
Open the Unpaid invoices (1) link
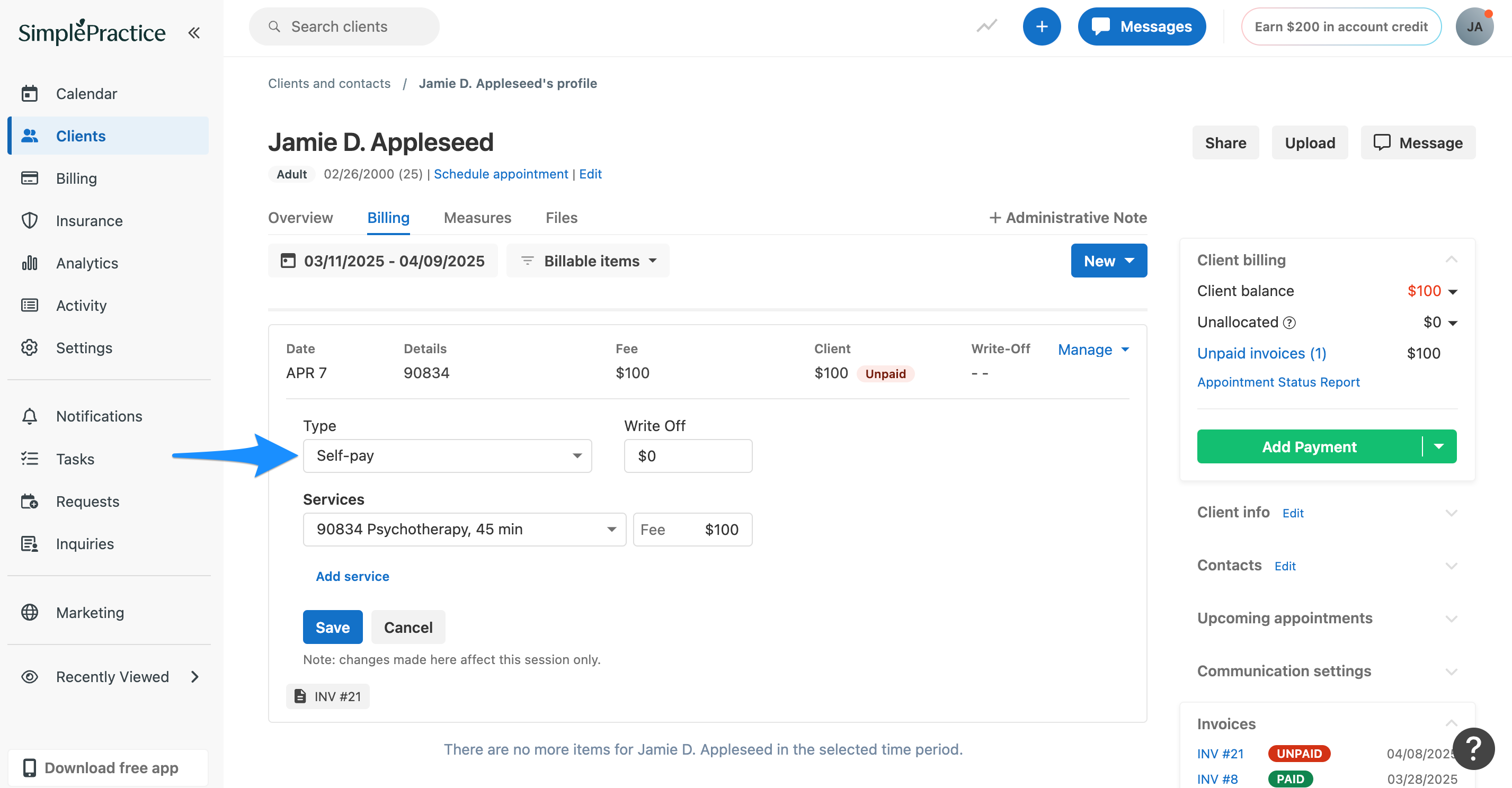[x=1261, y=353]
